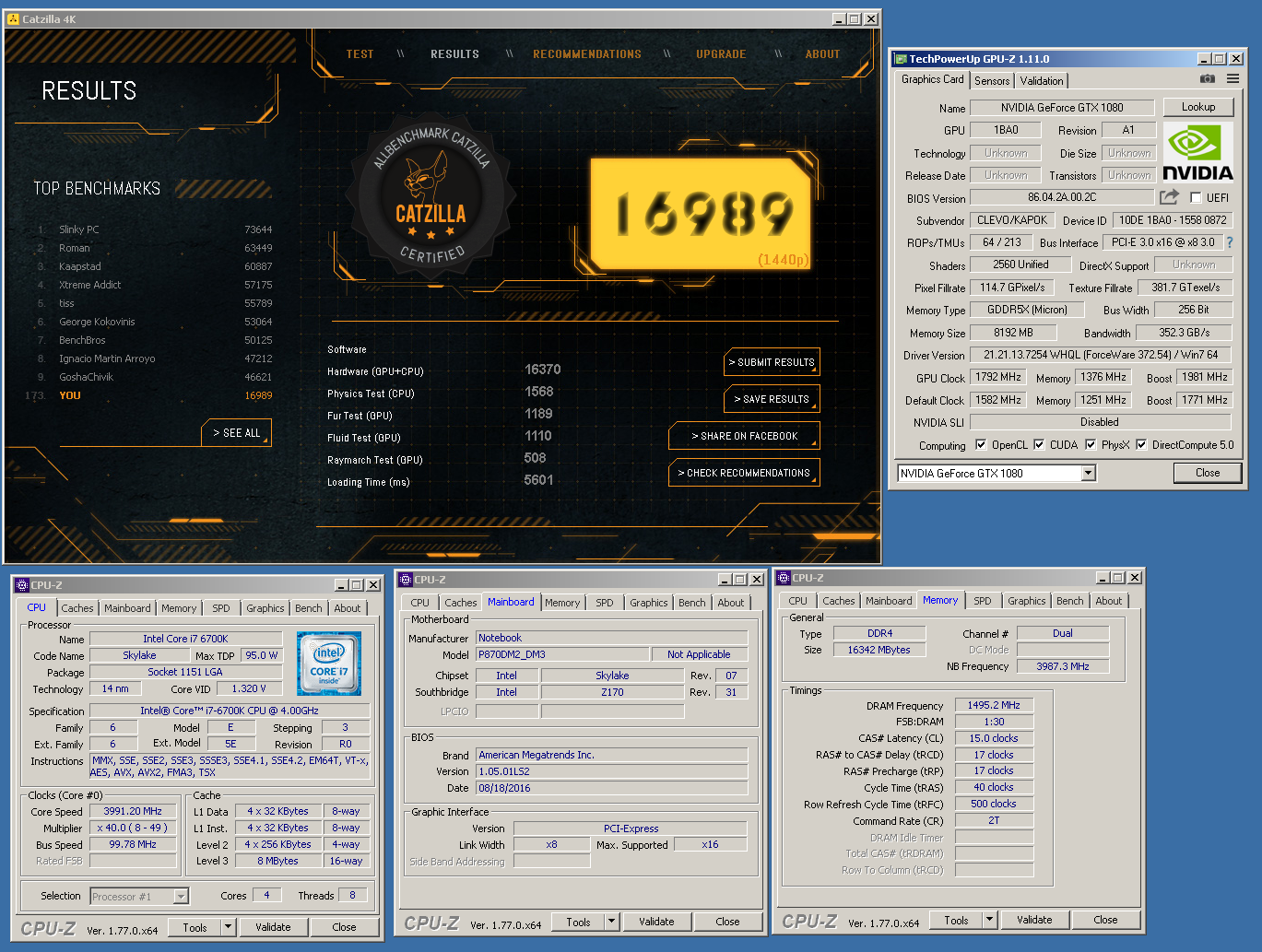Click the CPU-Z Mainboard window title icon
Image resolution: width=1262 pixels, height=952 pixels.
(x=405, y=580)
